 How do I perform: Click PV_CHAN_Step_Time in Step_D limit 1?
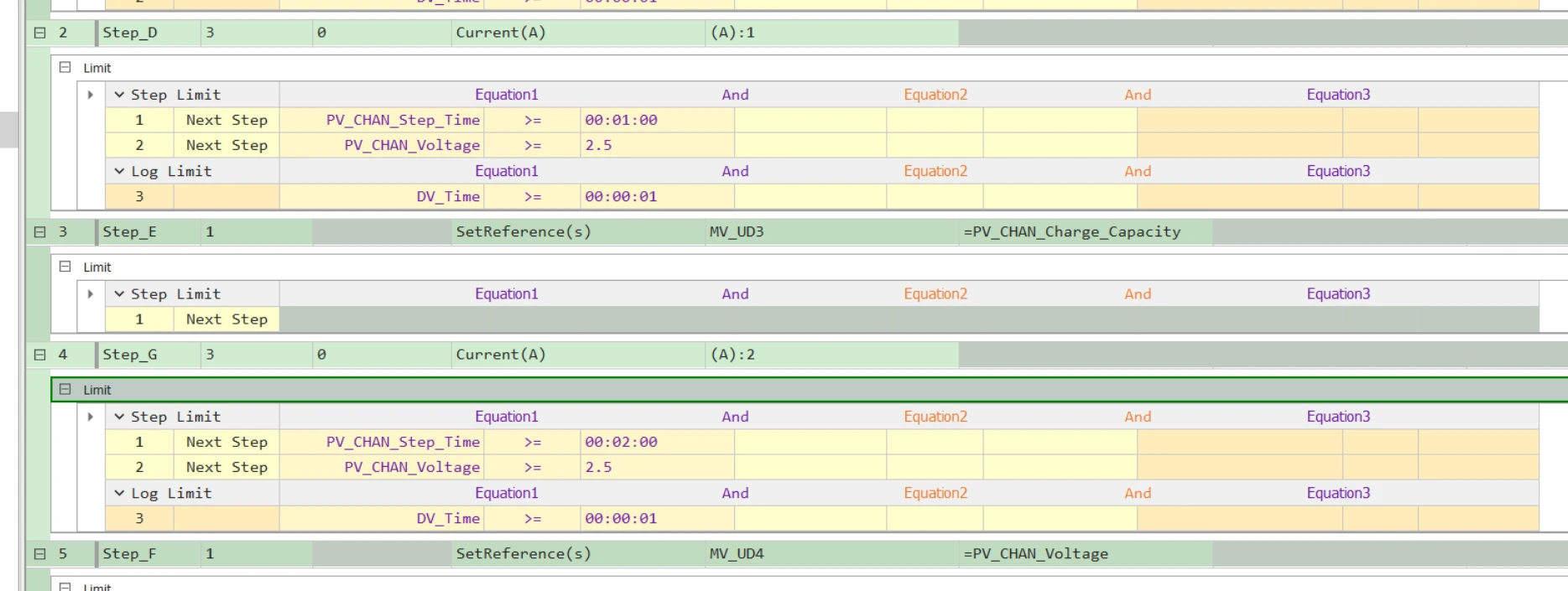tap(382, 120)
